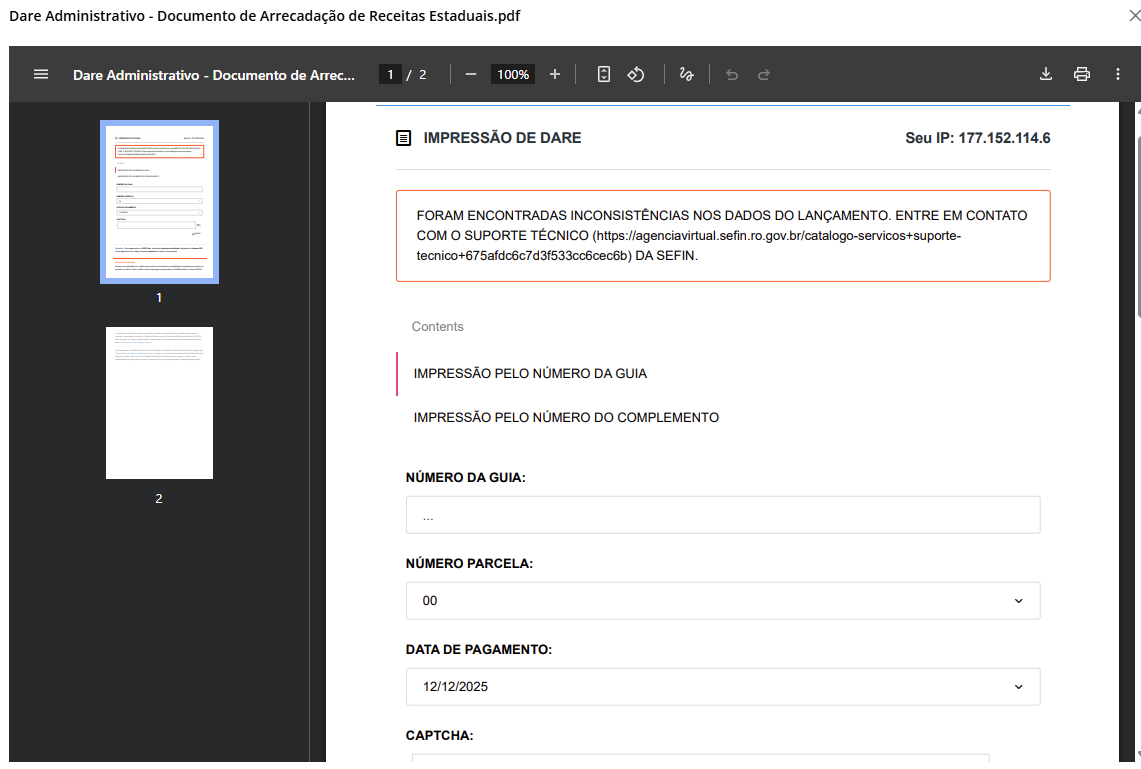Viewport: 1141px width, 769px height.
Task: Zoom out with the minus icon
Action: click(x=470, y=74)
